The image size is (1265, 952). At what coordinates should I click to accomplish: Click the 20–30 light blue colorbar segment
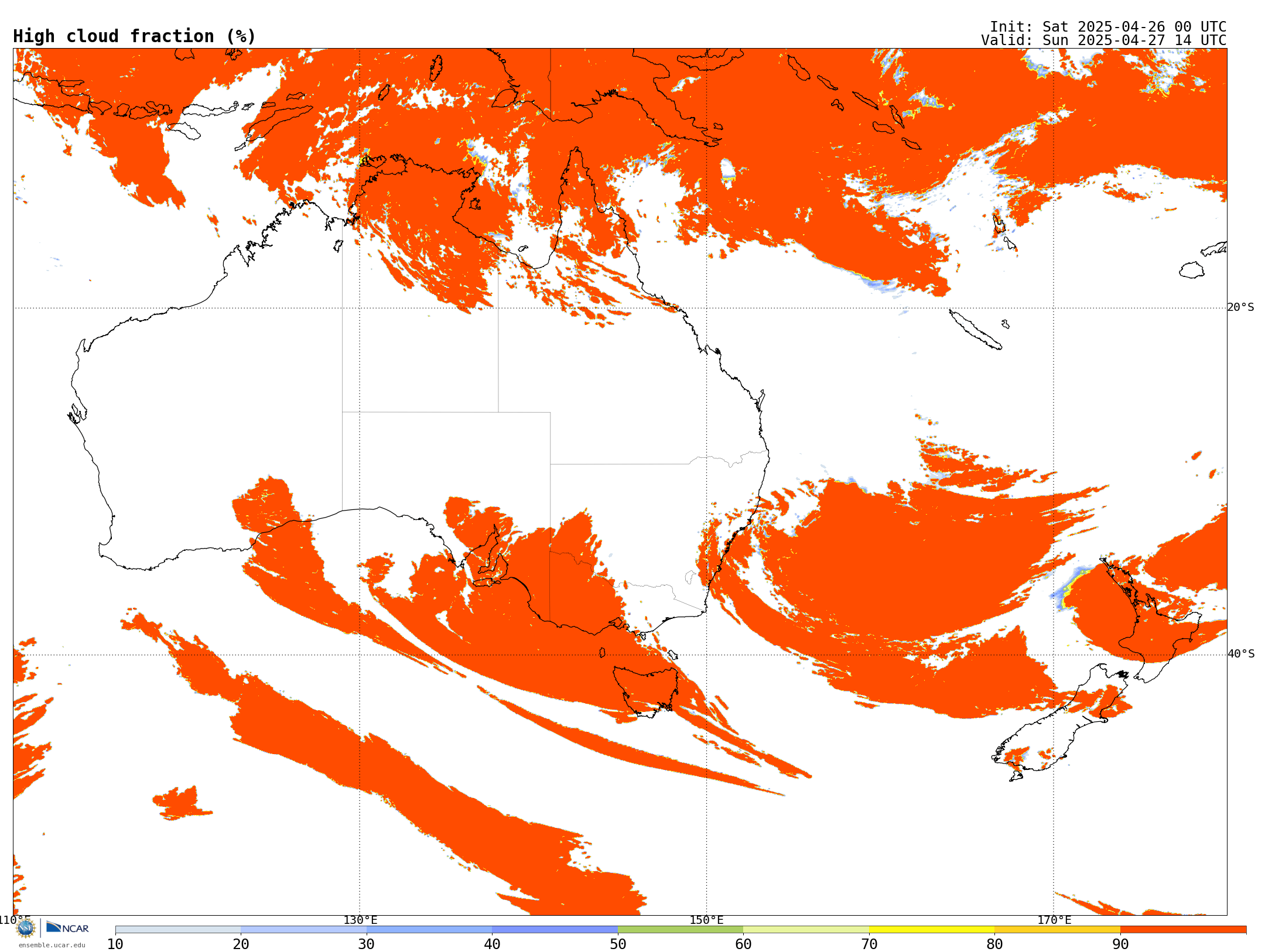[303, 930]
